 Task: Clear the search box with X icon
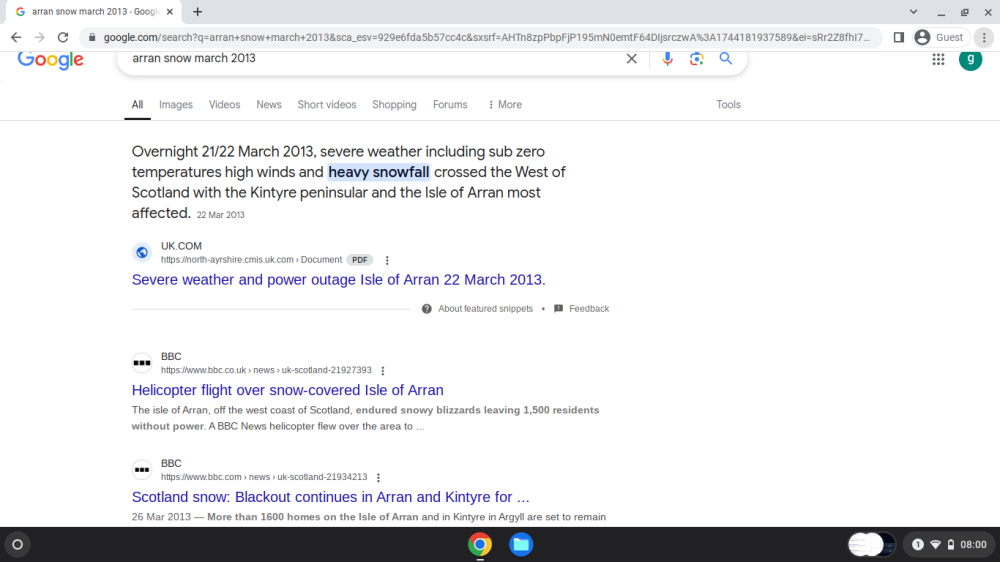631,59
